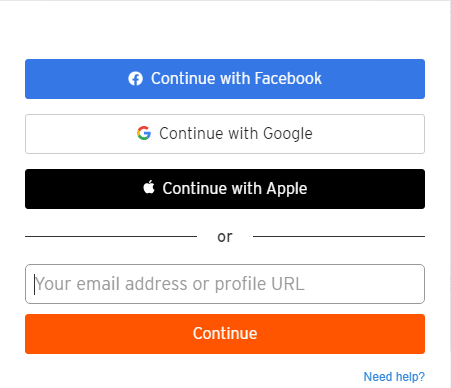Click the divider line left of 'or'

(x=111, y=237)
